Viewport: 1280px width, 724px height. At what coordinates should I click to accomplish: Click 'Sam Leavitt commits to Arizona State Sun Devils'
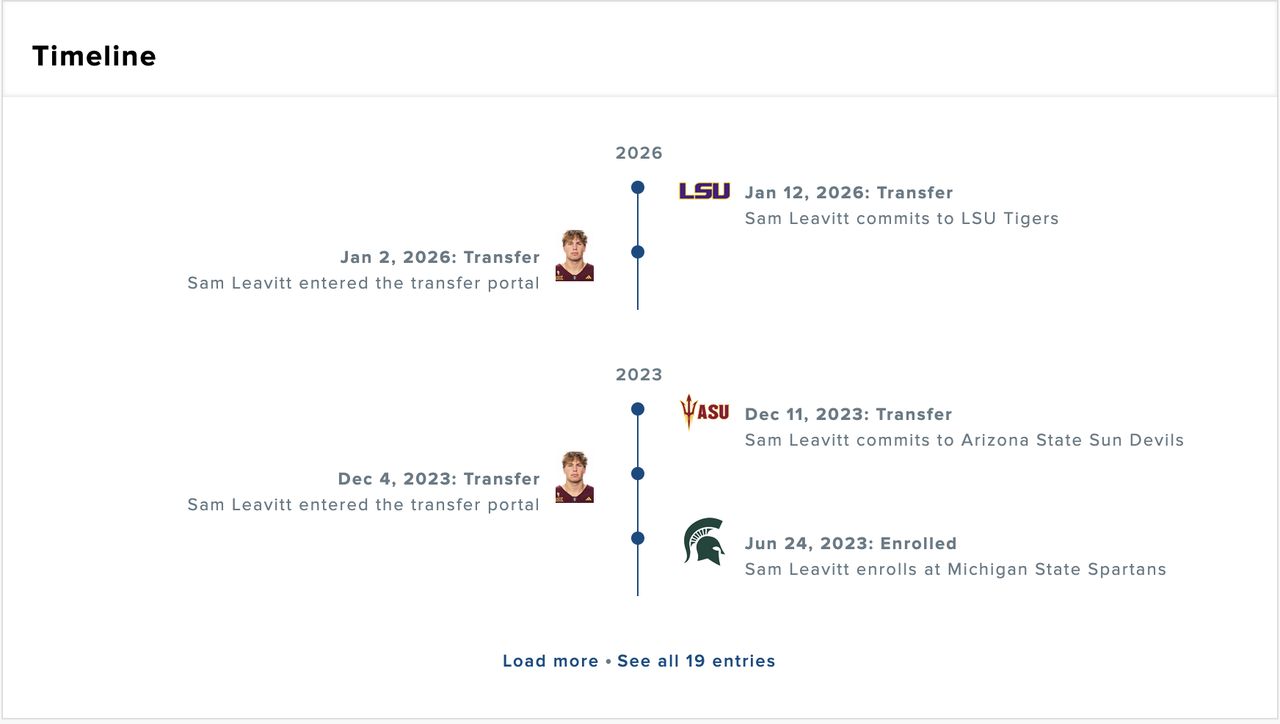pos(964,440)
